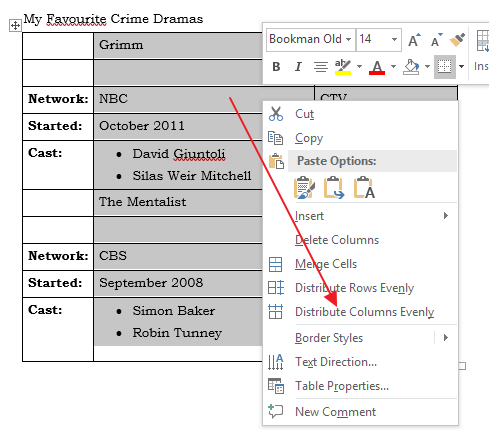Click the Distribute Rows Evenly icon

(276, 288)
